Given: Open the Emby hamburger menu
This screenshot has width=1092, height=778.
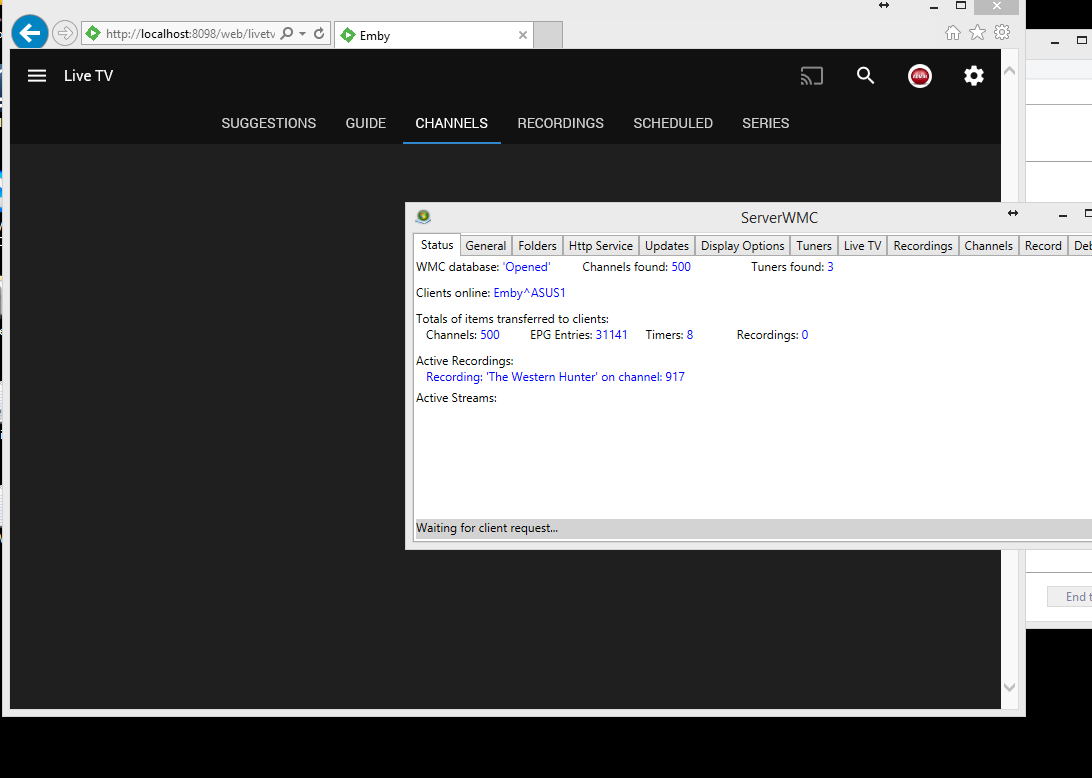Looking at the screenshot, I should click(37, 76).
